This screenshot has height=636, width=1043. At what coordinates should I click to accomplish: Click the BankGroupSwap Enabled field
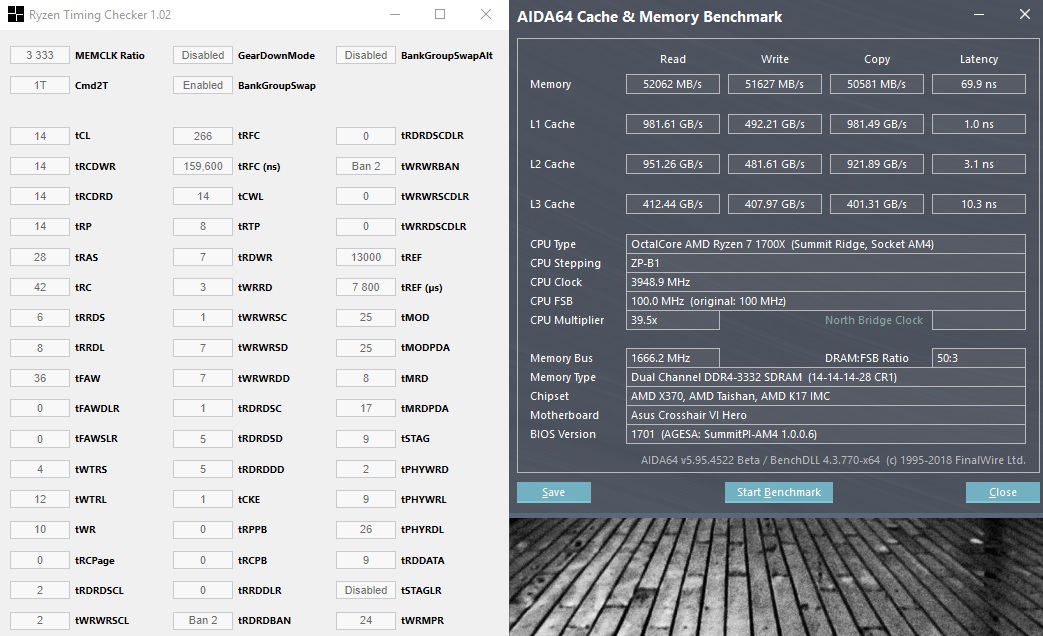(x=203, y=85)
